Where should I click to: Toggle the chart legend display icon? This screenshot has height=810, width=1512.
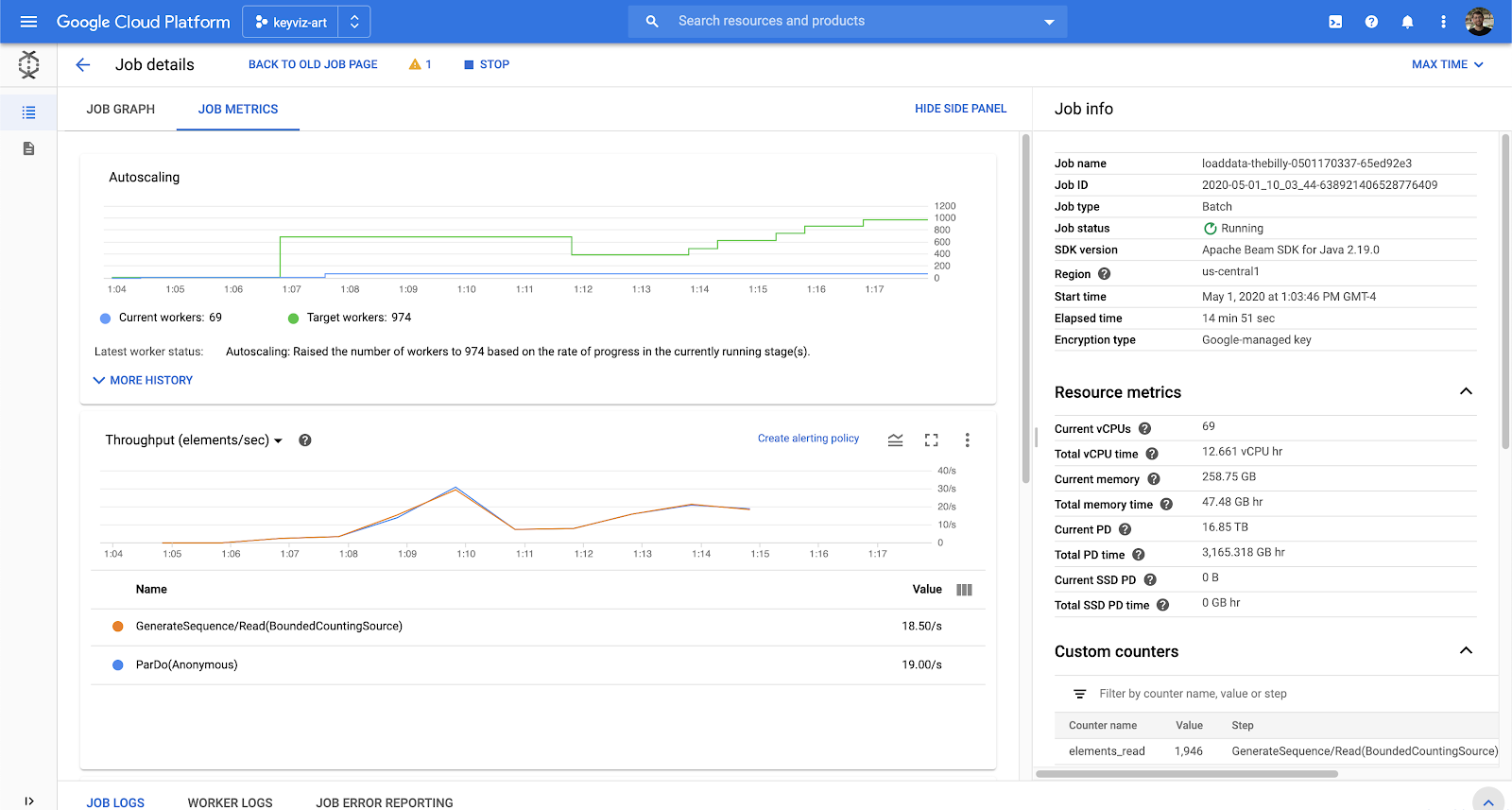click(x=895, y=439)
